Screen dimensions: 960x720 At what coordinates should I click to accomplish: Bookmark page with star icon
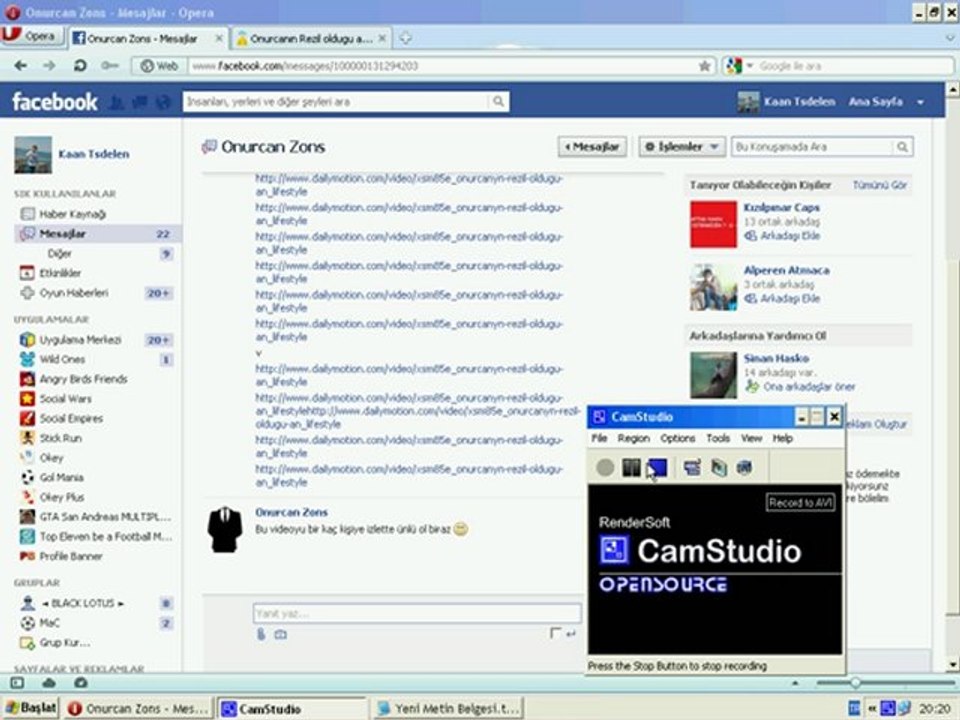pyautogui.click(x=705, y=66)
